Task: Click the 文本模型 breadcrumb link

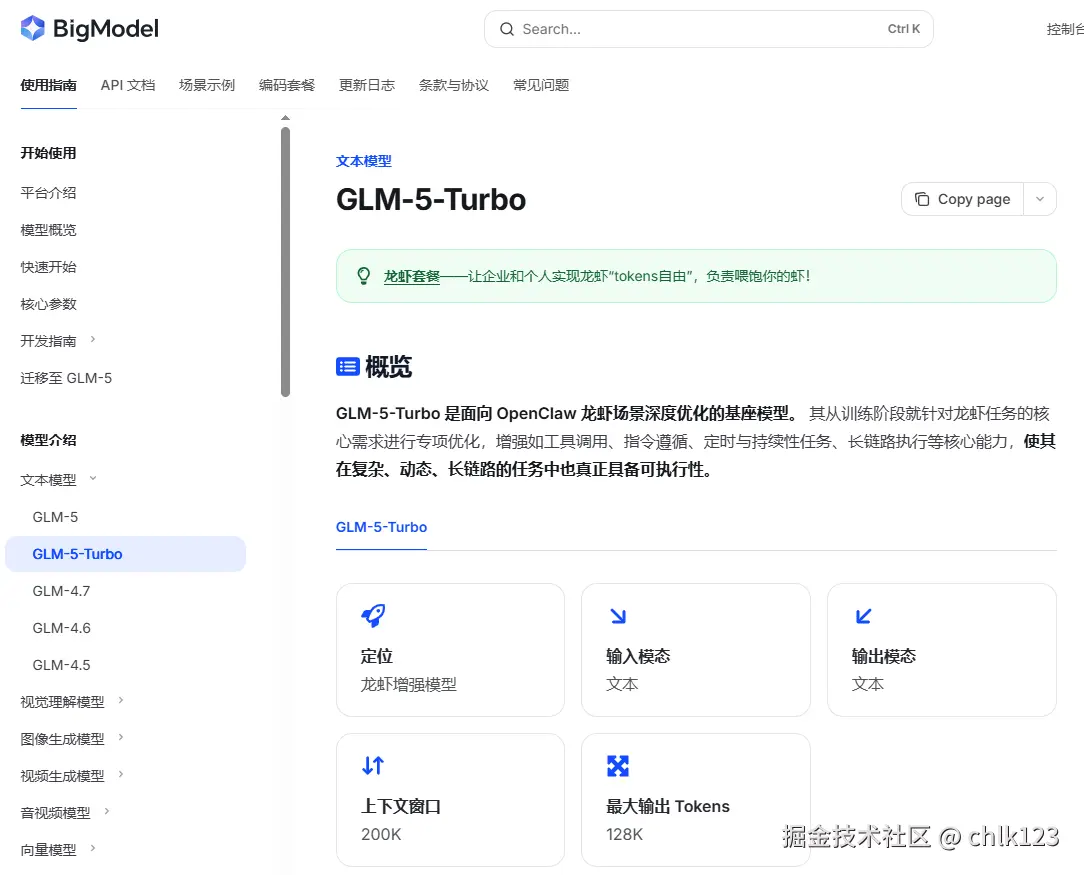Action: pyautogui.click(x=364, y=161)
